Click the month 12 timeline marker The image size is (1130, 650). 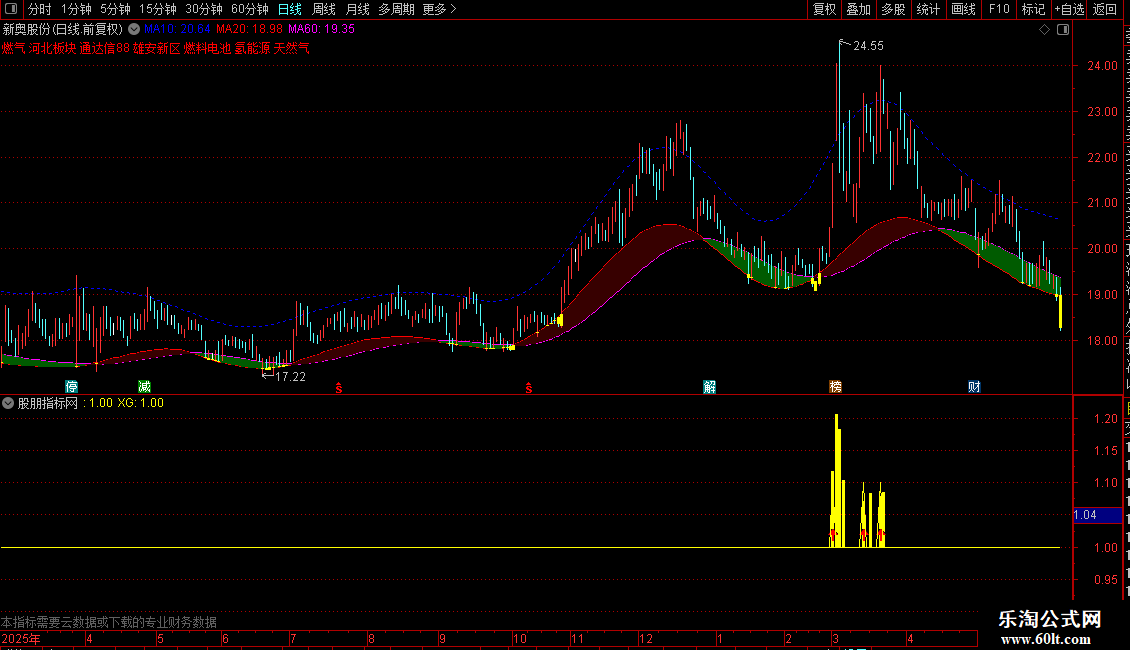(646, 638)
